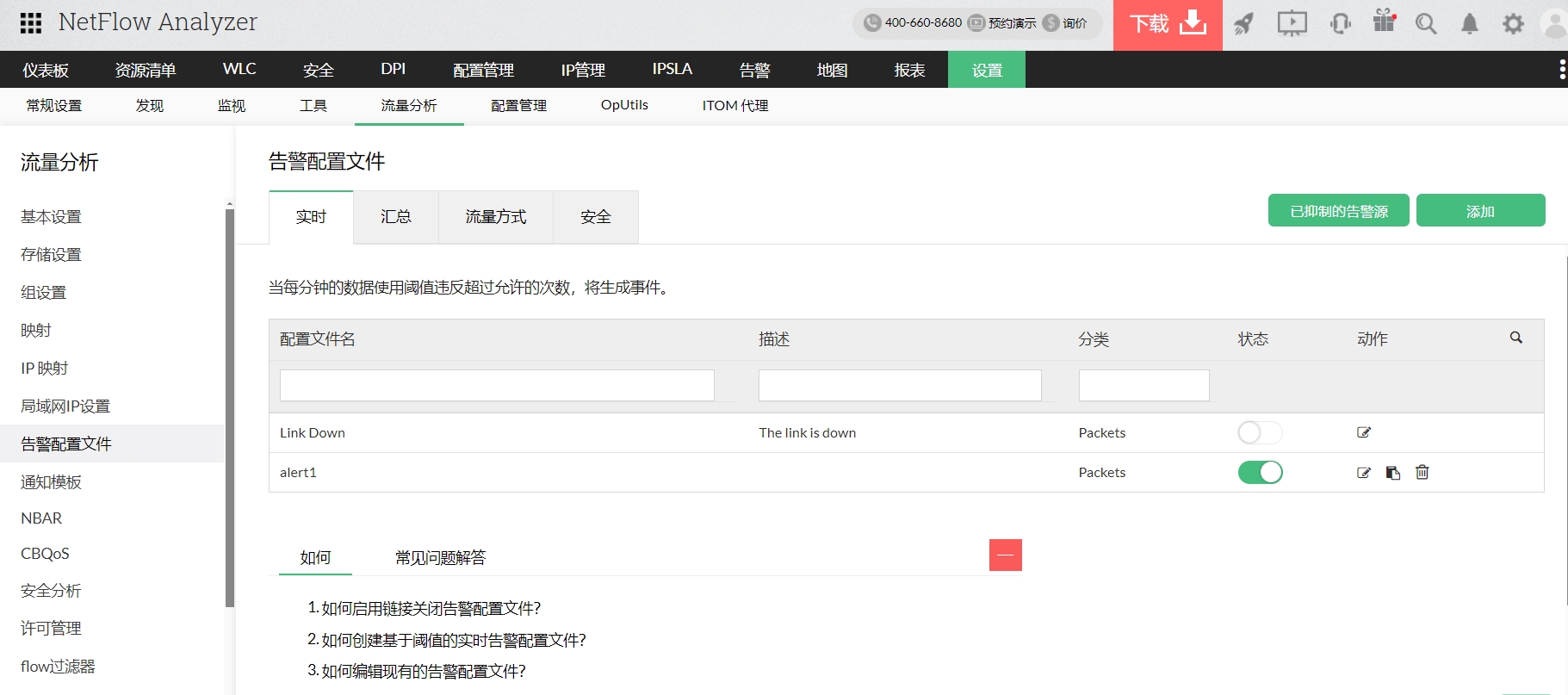Click the 添加 button
Viewport: 1568px width, 695px height.
point(1480,211)
